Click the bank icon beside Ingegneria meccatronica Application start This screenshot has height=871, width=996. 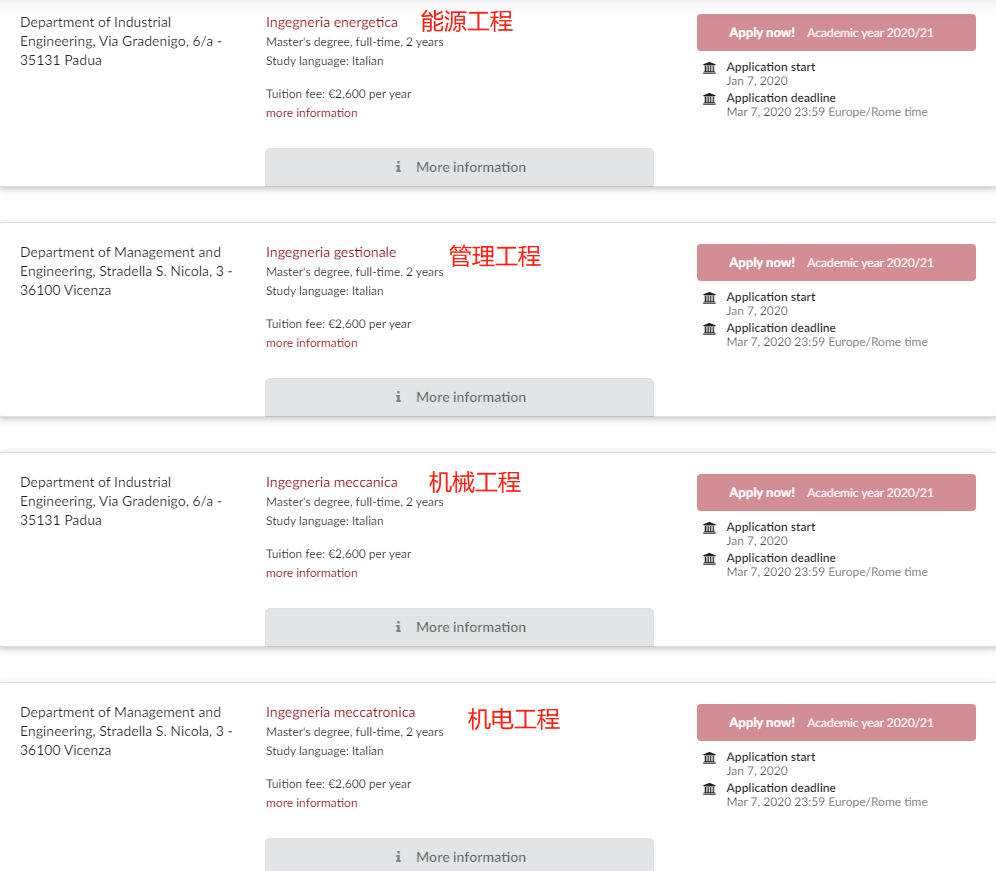(x=710, y=758)
